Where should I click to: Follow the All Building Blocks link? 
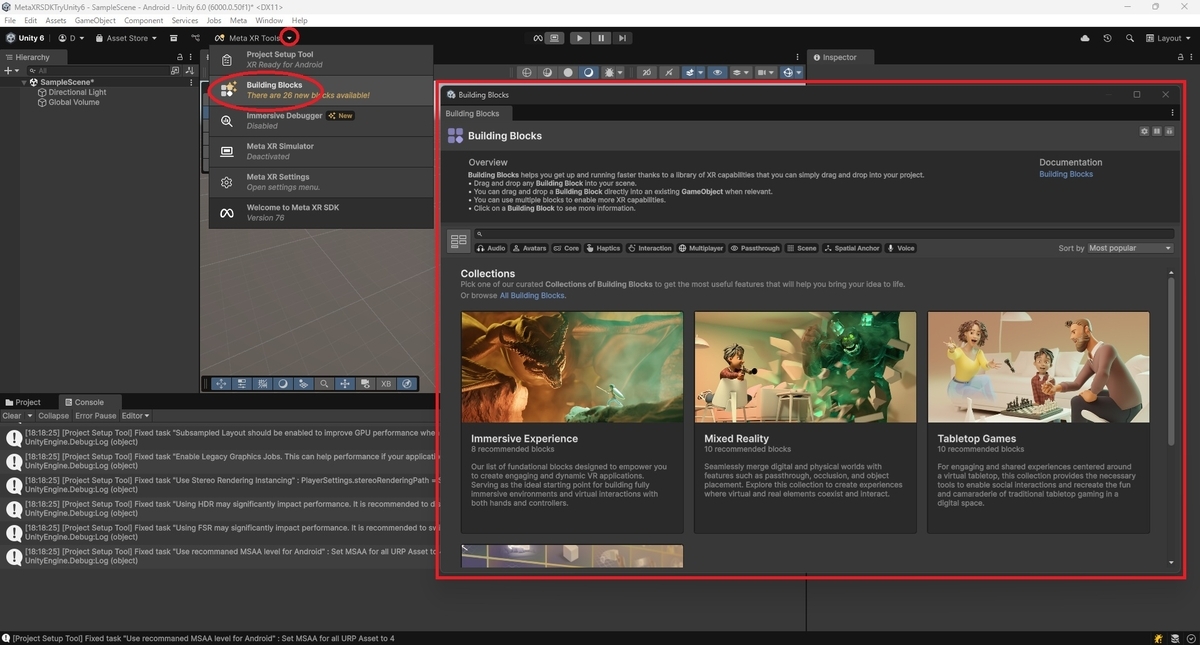coord(532,296)
